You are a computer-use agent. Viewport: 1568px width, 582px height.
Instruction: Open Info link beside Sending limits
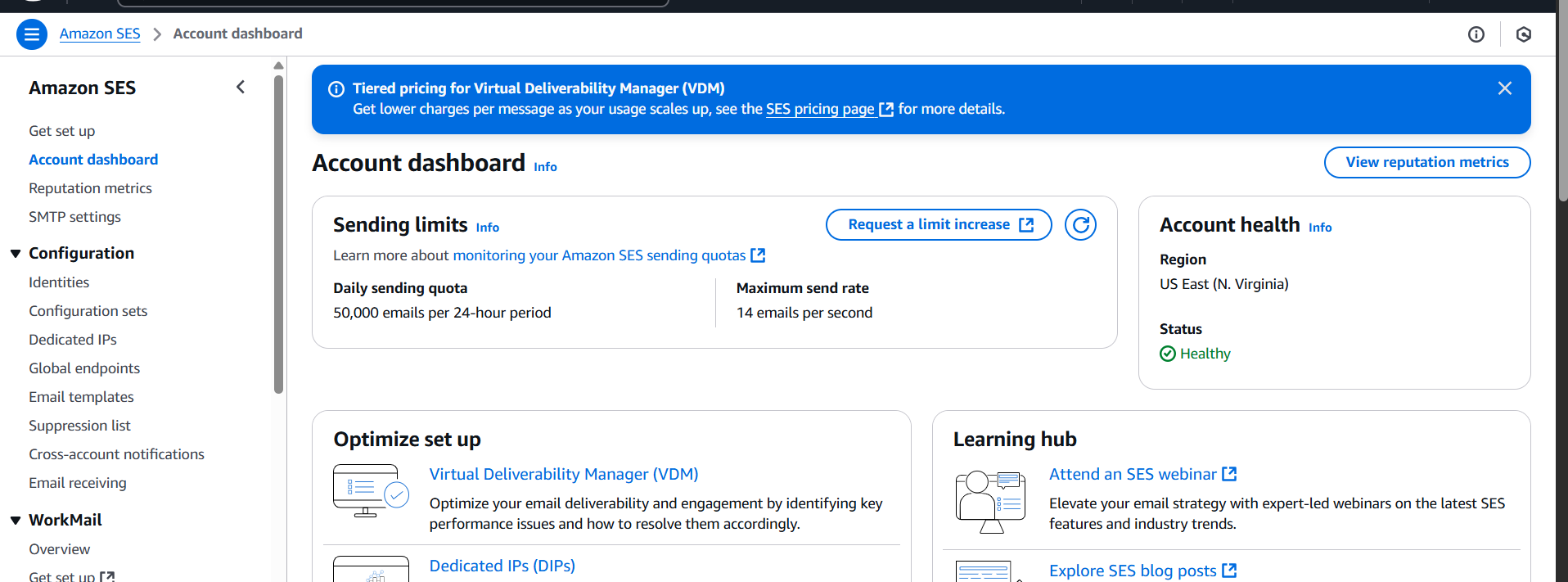[x=488, y=228]
